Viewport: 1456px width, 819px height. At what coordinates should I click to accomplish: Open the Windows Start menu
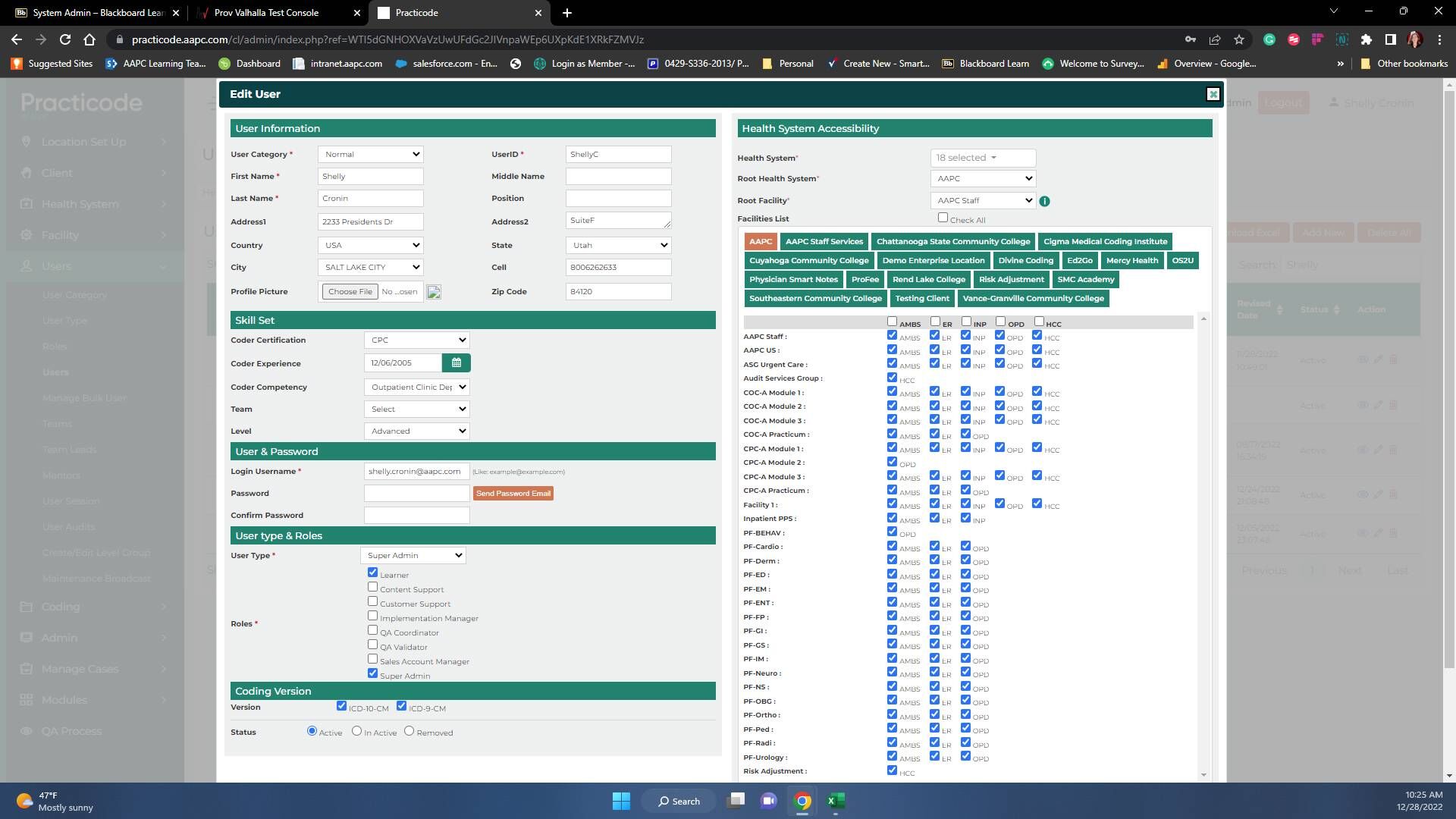[621, 801]
